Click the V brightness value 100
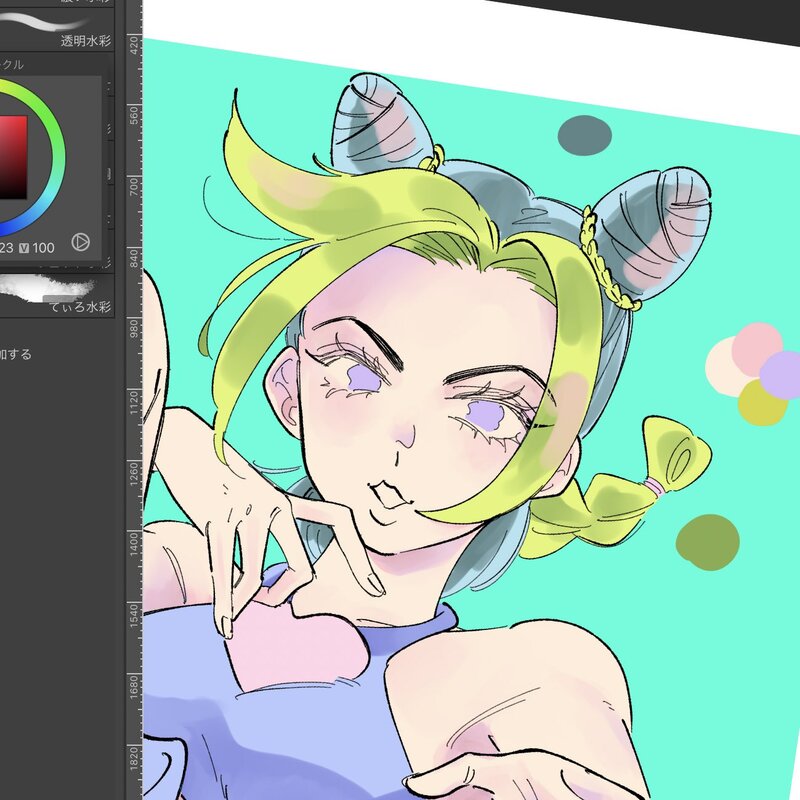Image resolution: width=800 pixels, height=800 pixels. tap(43, 248)
